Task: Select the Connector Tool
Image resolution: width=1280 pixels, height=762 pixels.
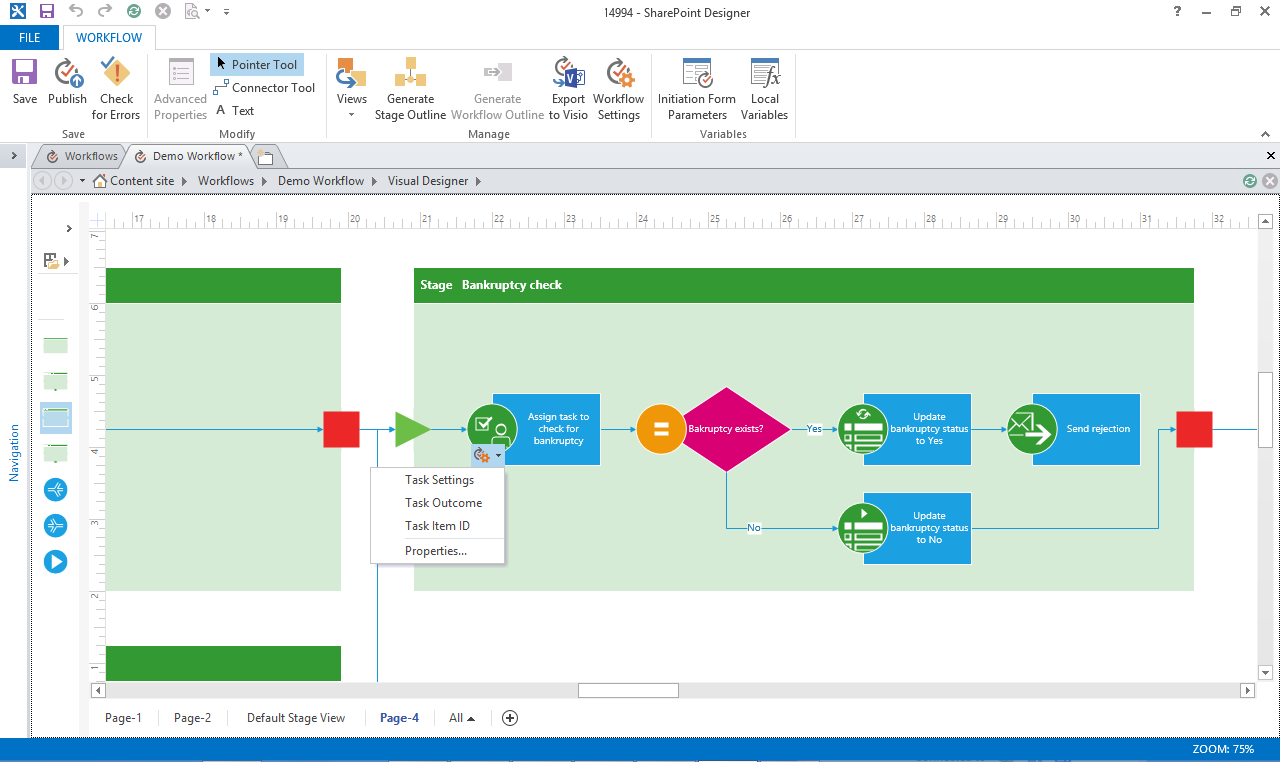Action: tap(264, 87)
